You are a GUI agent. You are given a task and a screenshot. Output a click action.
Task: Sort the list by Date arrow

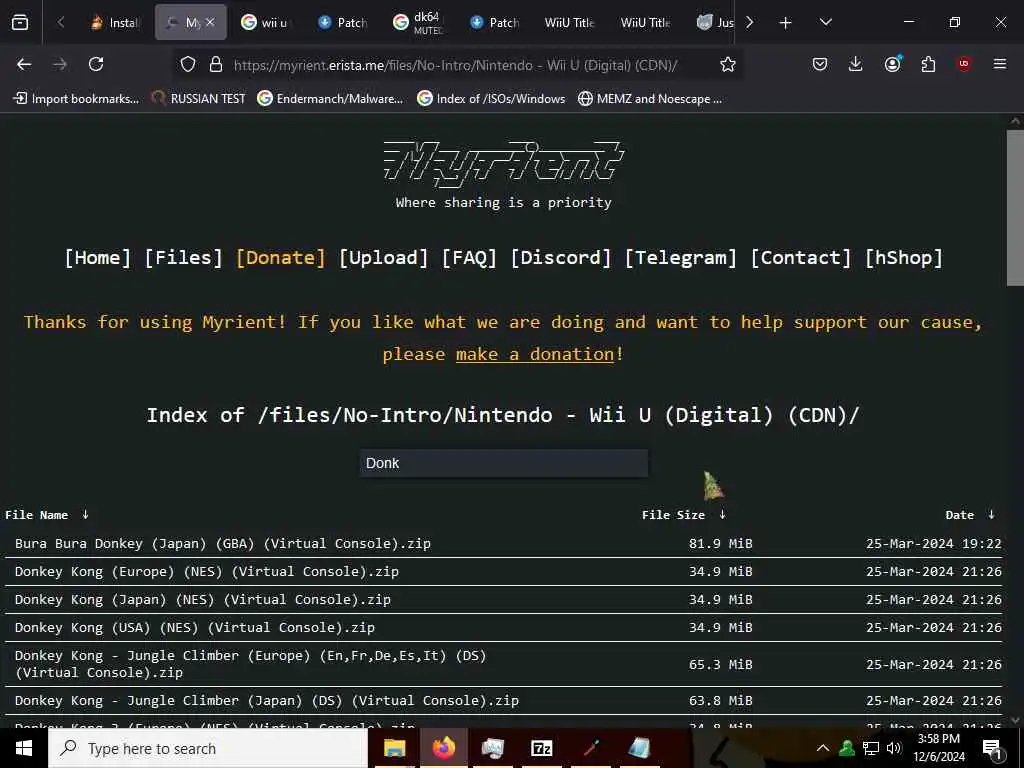(991, 515)
